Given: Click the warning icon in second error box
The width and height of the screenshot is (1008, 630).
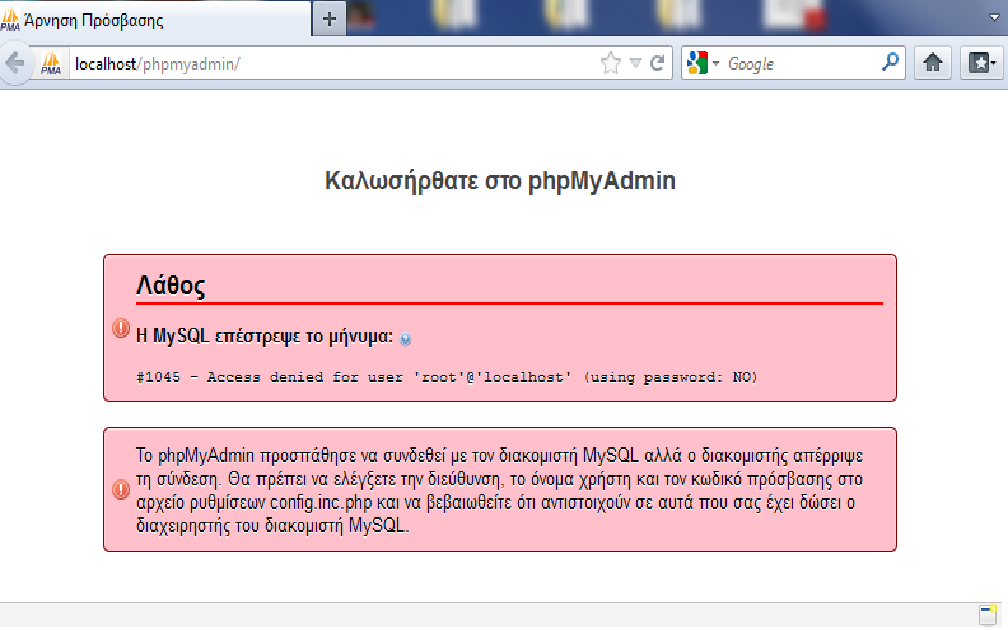Looking at the screenshot, I should pos(121,489).
